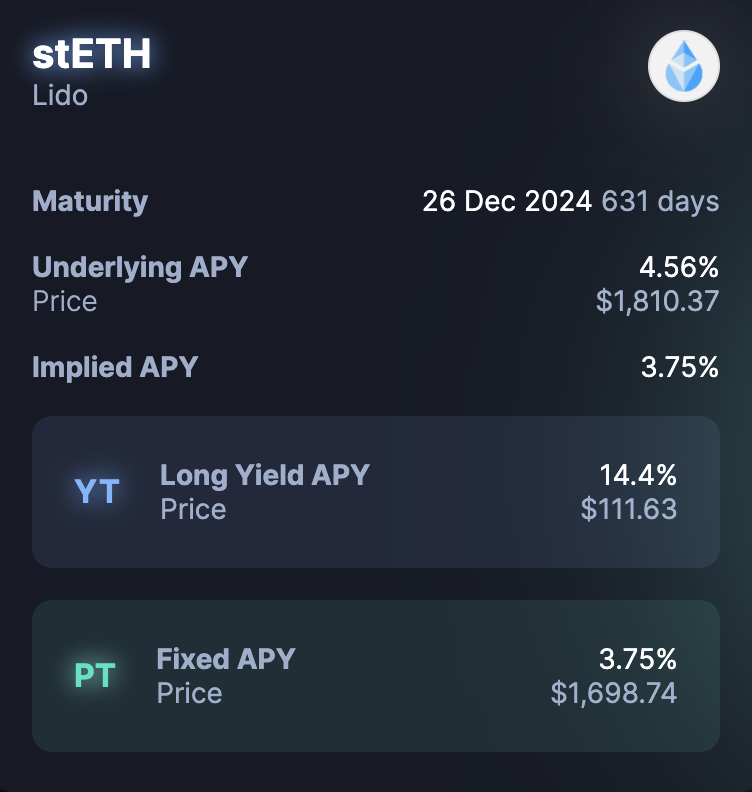Viewport: 752px width, 792px height.
Task: Click the $1,698.74 PT price
Action: 614,693
